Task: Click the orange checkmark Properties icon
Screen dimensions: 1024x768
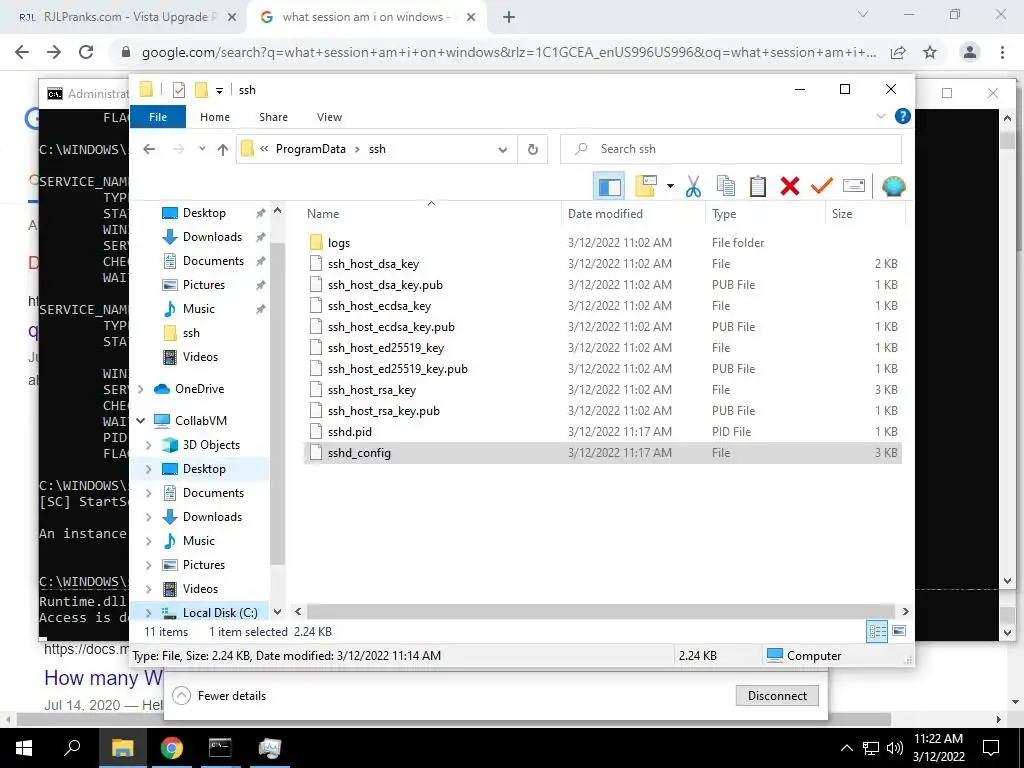Action: [x=822, y=187]
